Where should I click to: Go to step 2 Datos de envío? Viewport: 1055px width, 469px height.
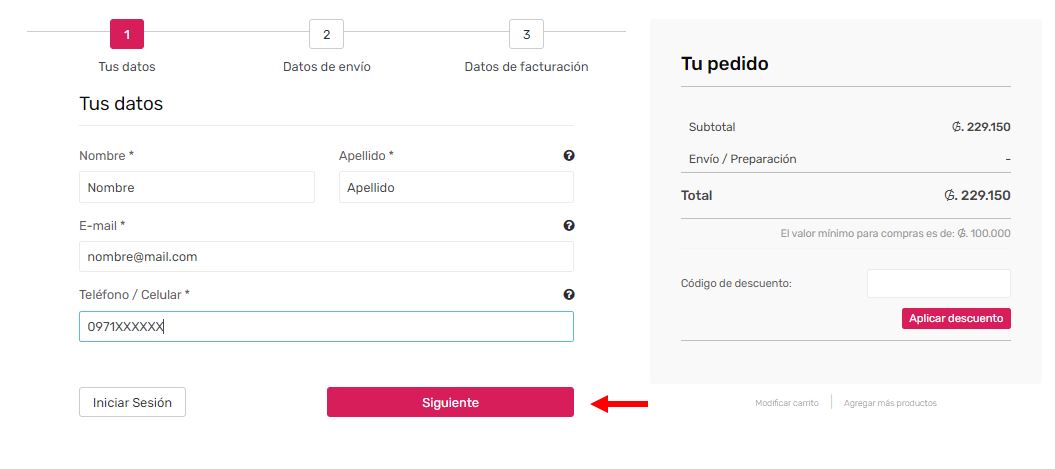327,35
